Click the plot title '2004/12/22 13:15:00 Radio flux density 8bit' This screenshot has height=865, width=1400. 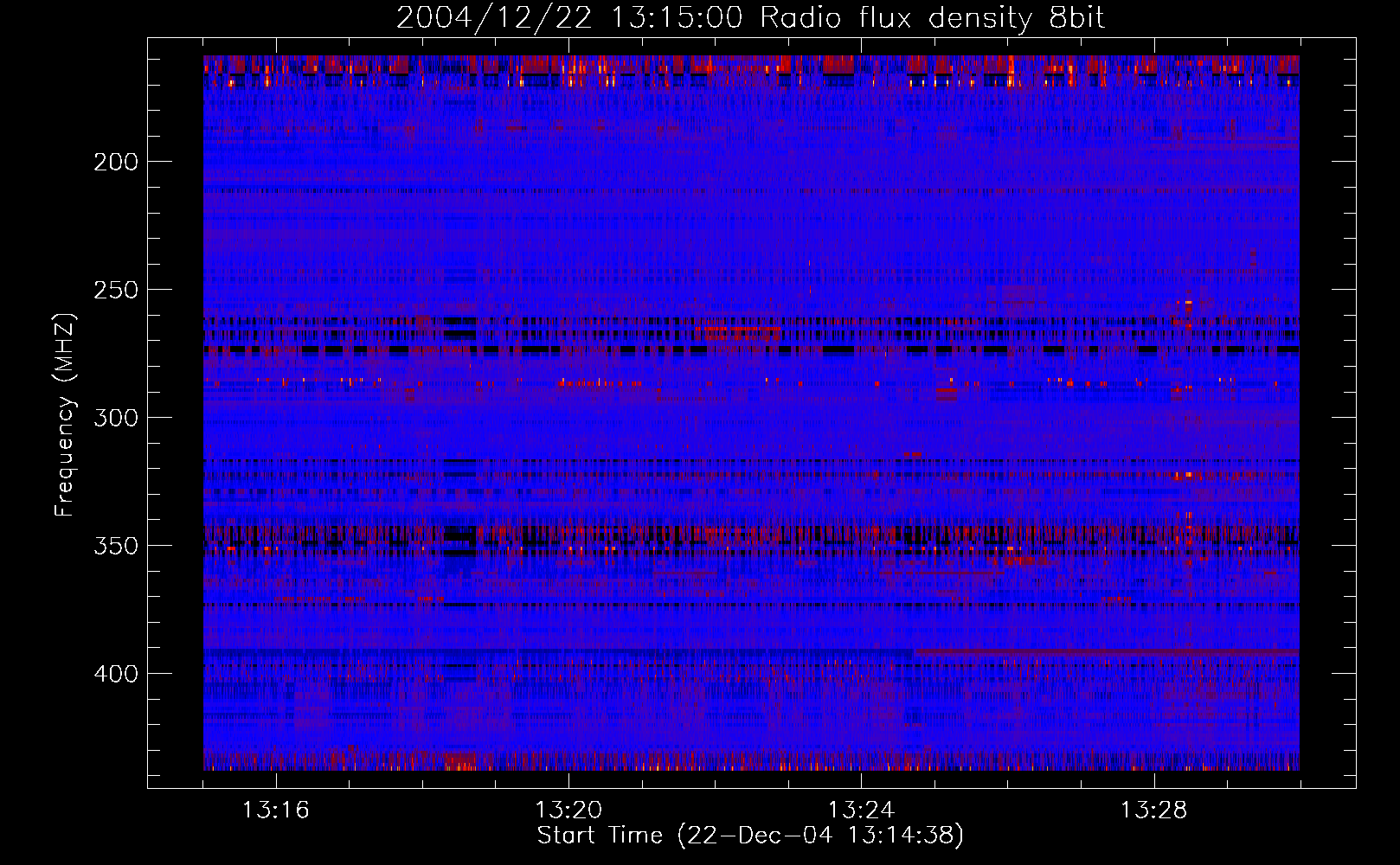pos(750,18)
